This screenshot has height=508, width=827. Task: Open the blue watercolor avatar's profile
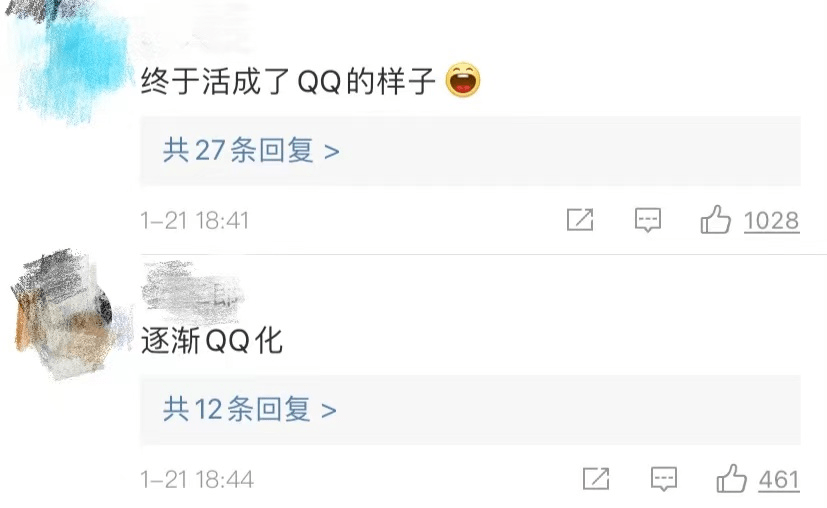[x=69, y=61]
